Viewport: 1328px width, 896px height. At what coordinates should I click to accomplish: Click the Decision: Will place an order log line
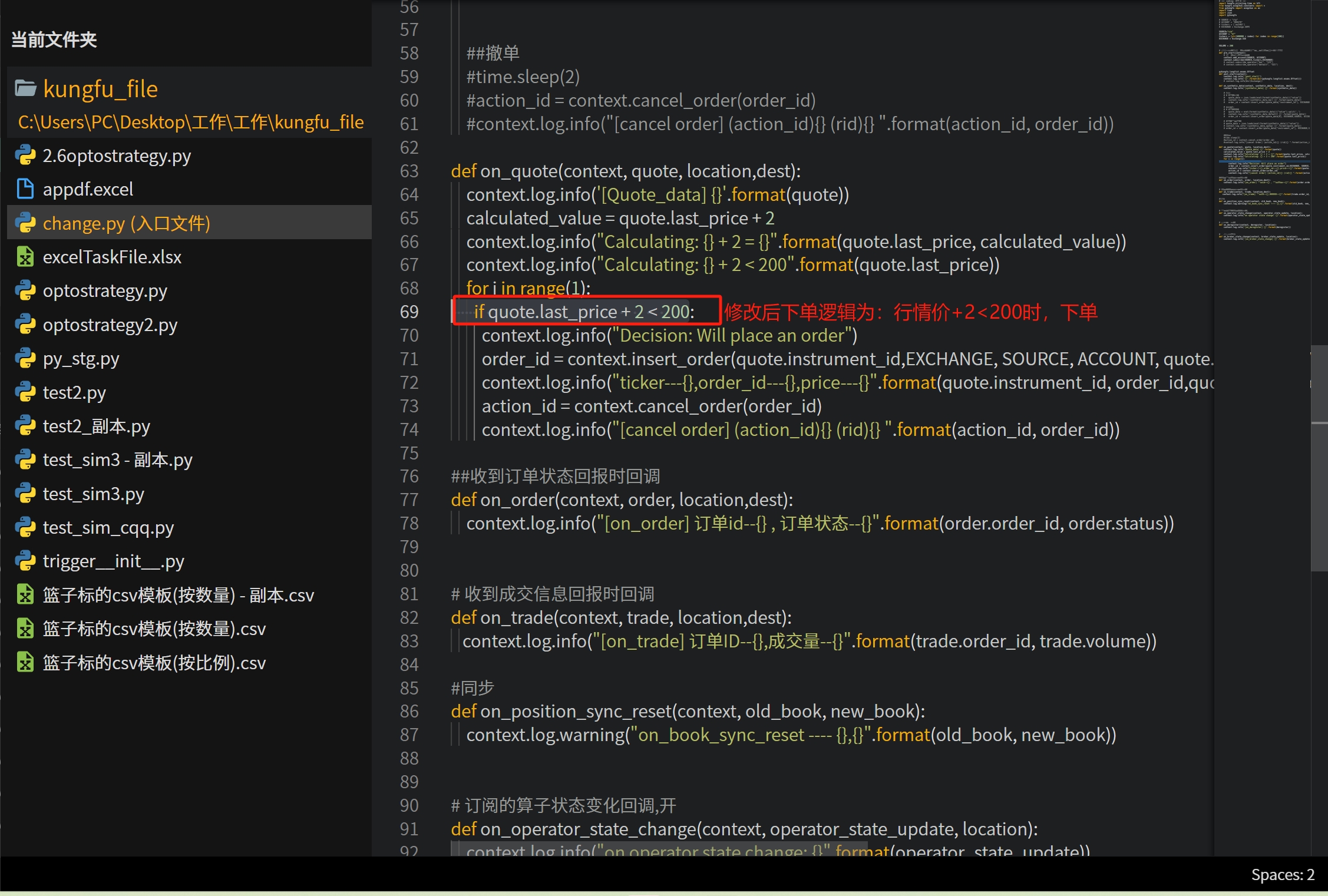point(669,335)
